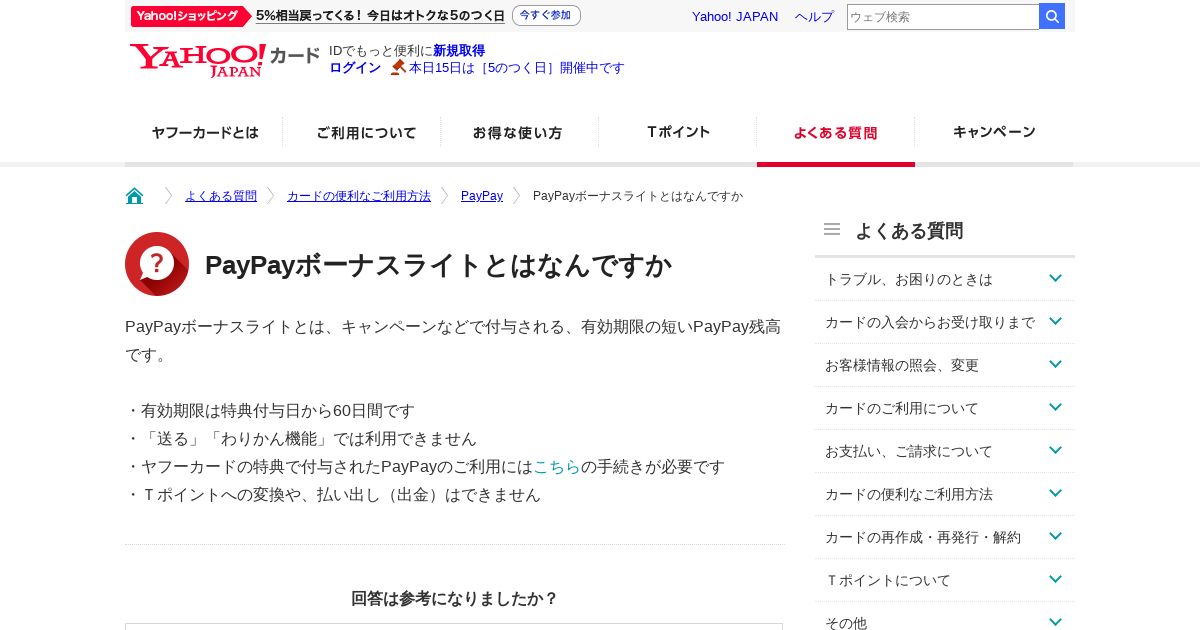Screen dimensions: 1200x630
Task: Click the Yahoo! JAPAN Card logo
Action: coord(224,60)
